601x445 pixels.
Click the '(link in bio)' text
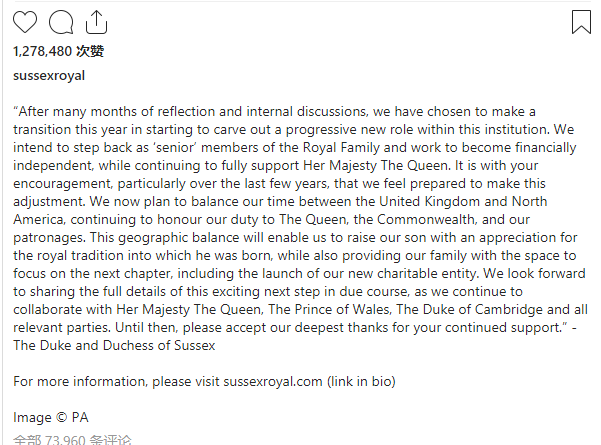click(361, 381)
